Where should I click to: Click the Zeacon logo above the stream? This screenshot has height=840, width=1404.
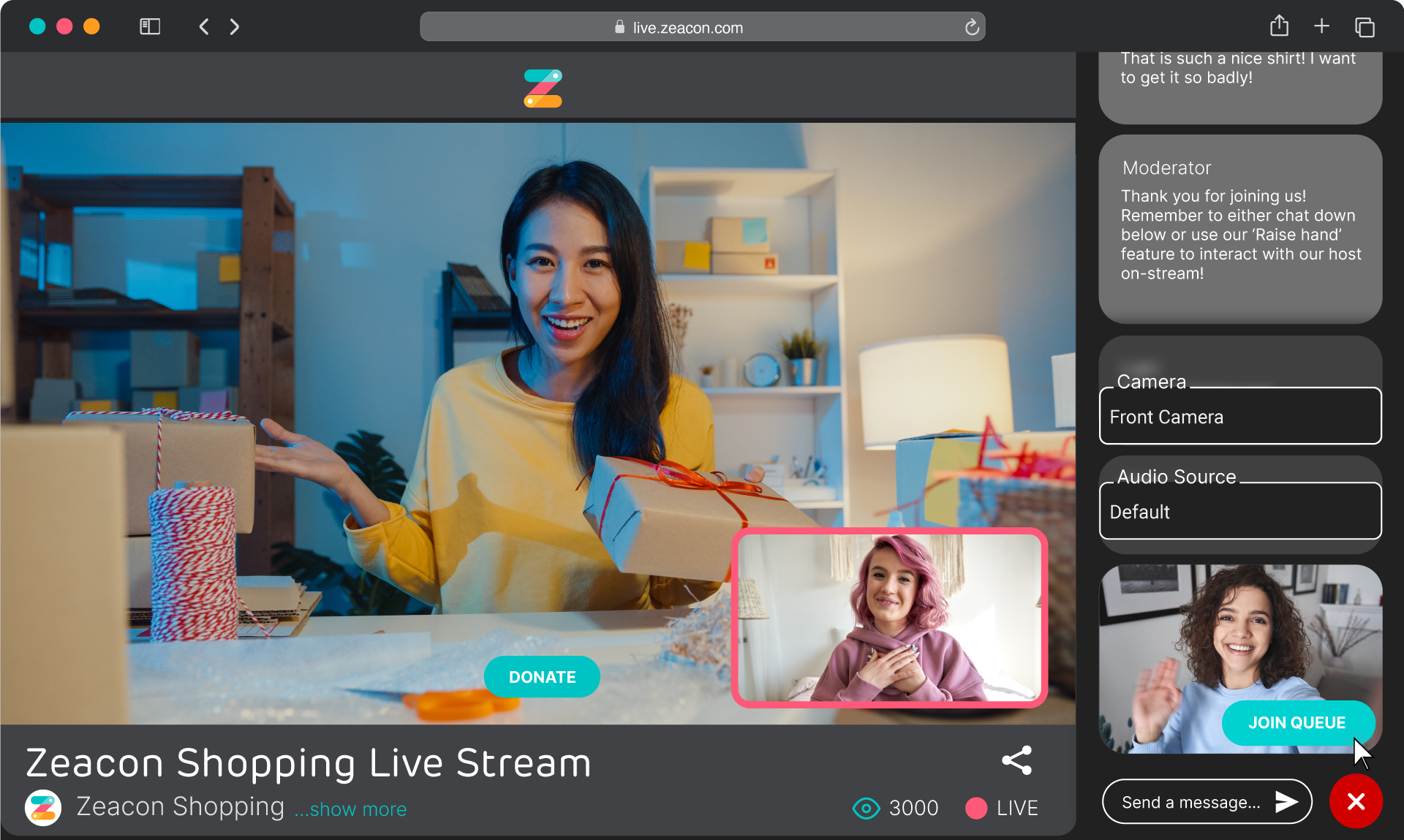(541, 87)
